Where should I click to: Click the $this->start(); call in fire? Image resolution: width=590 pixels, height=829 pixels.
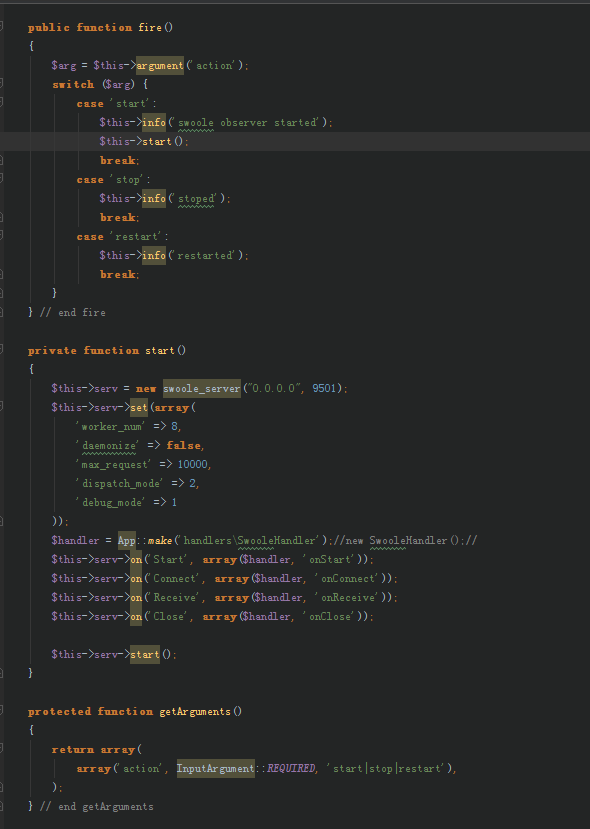tap(143, 142)
